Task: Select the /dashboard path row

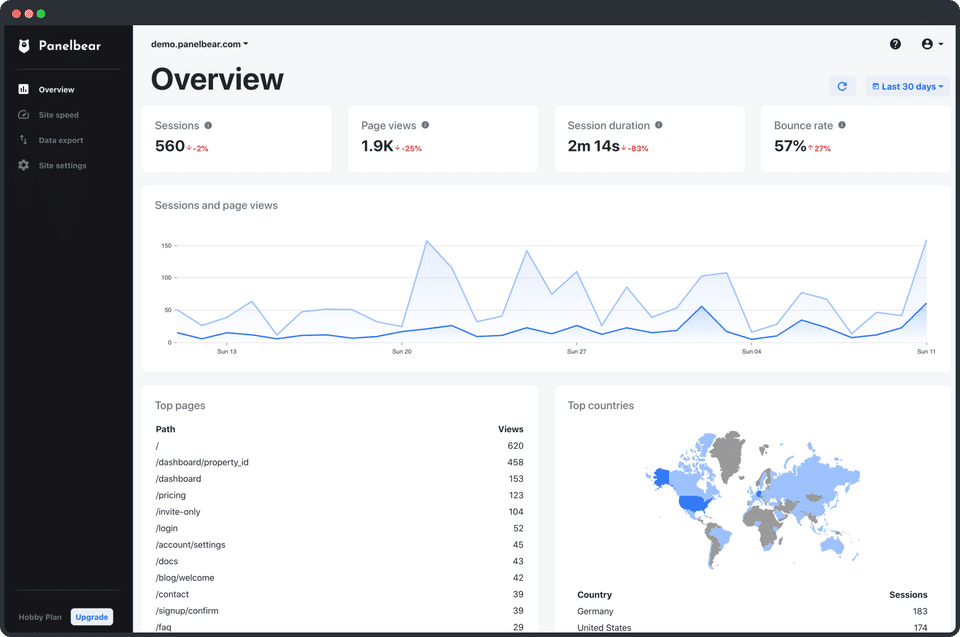Action: (x=340, y=479)
